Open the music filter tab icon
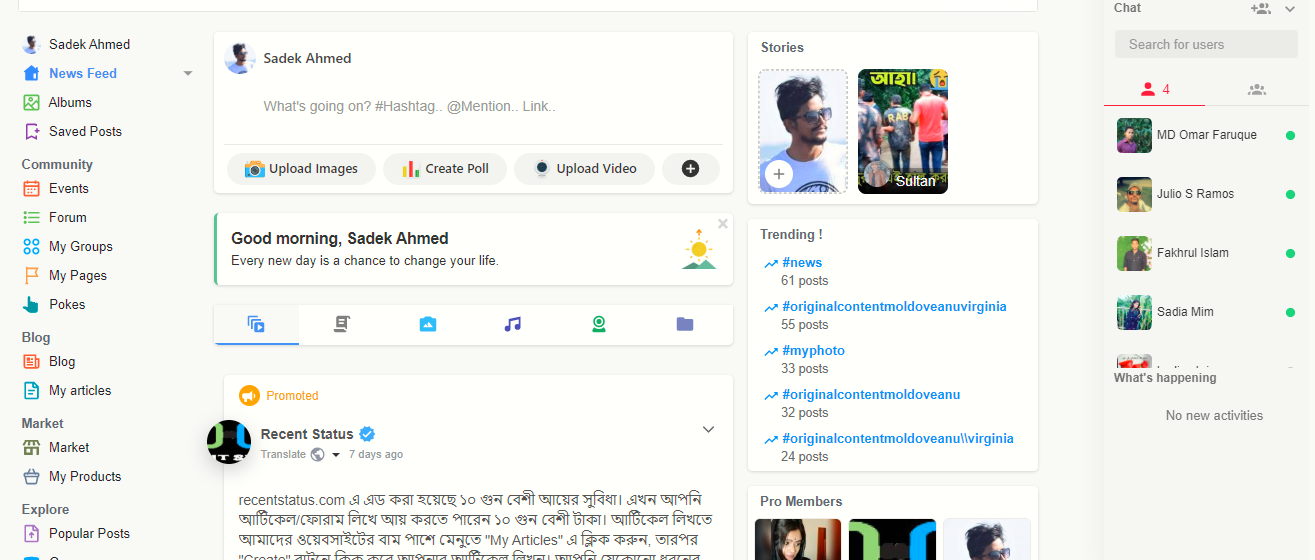 click(x=513, y=324)
